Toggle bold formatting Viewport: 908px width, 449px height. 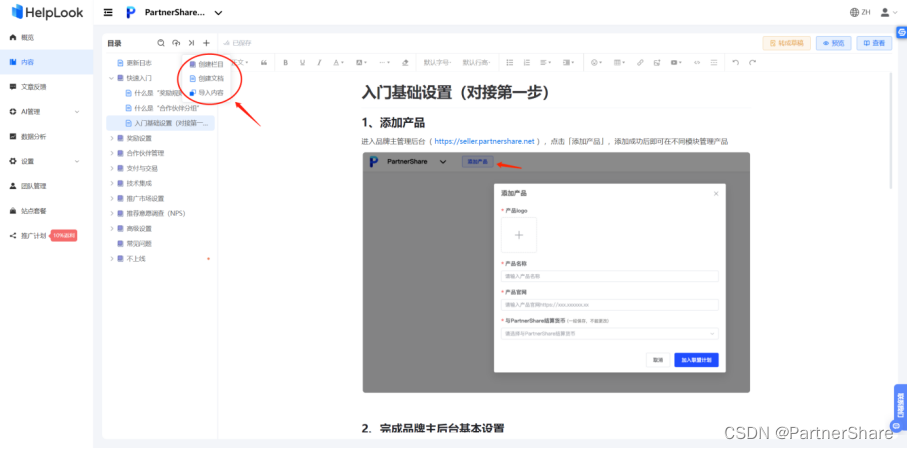pos(285,63)
